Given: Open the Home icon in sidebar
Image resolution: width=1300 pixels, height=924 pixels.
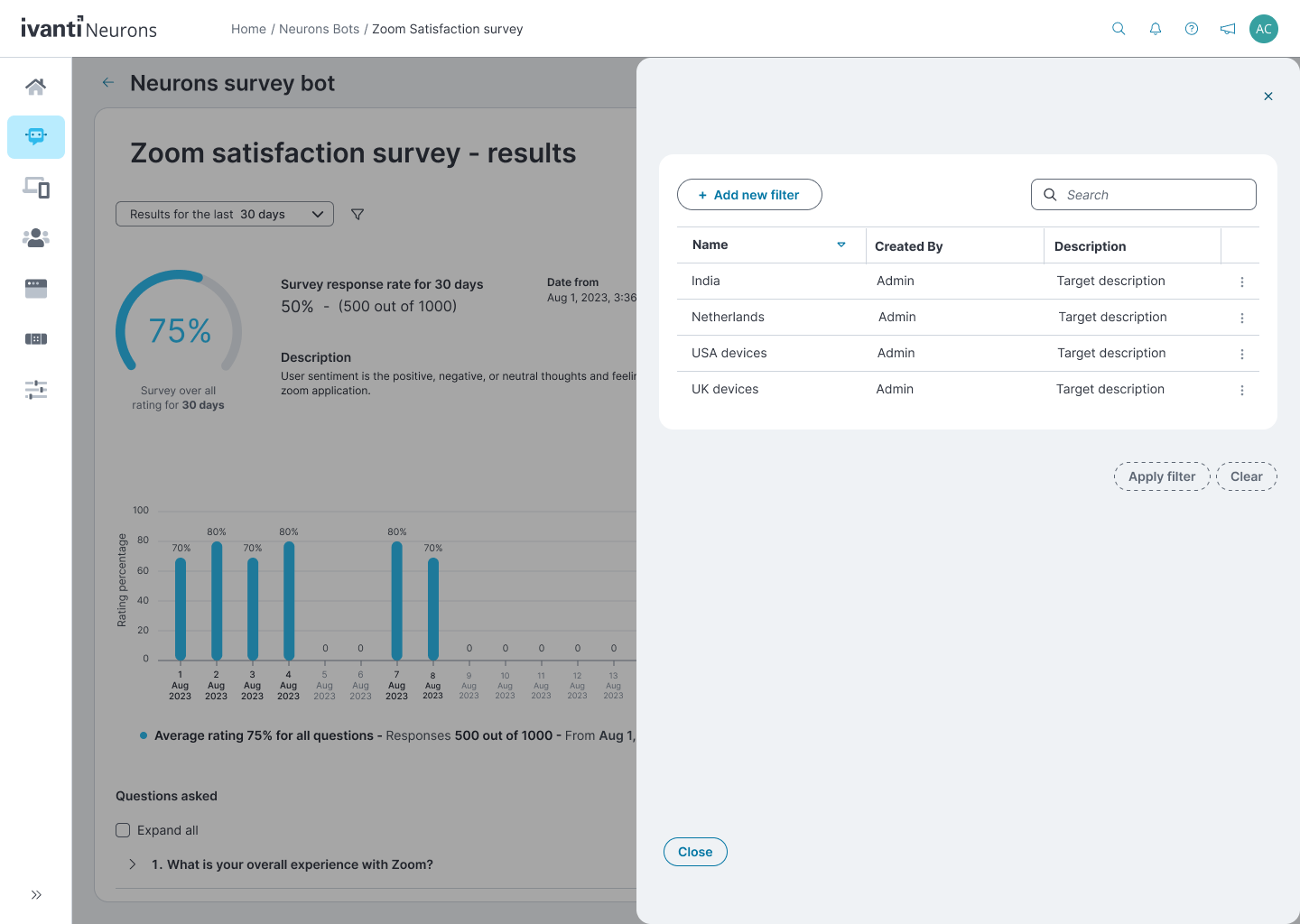Looking at the screenshot, I should pyautogui.click(x=36, y=87).
